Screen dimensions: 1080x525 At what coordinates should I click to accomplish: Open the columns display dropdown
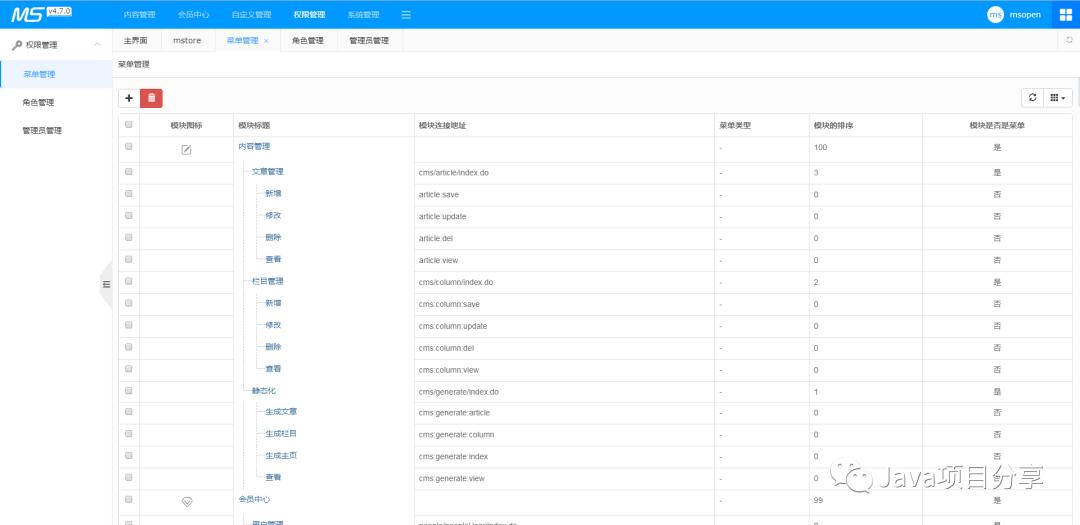pyautogui.click(x=1058, y=98)
